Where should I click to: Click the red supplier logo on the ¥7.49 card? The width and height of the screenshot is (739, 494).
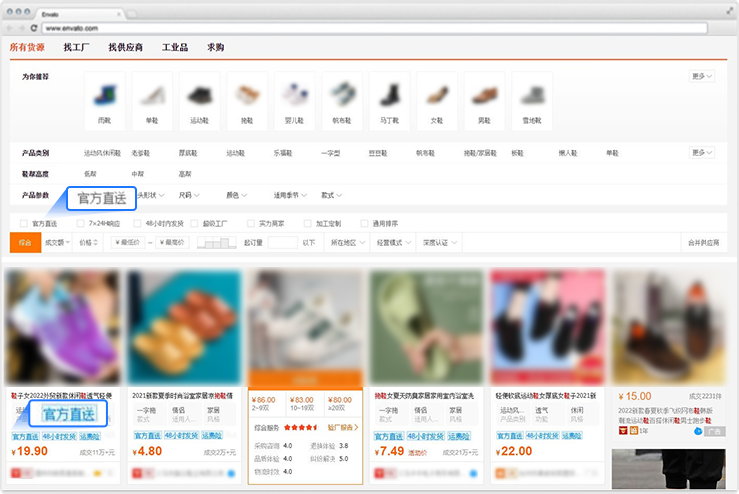pyautogui.click(x=380, y=473)
